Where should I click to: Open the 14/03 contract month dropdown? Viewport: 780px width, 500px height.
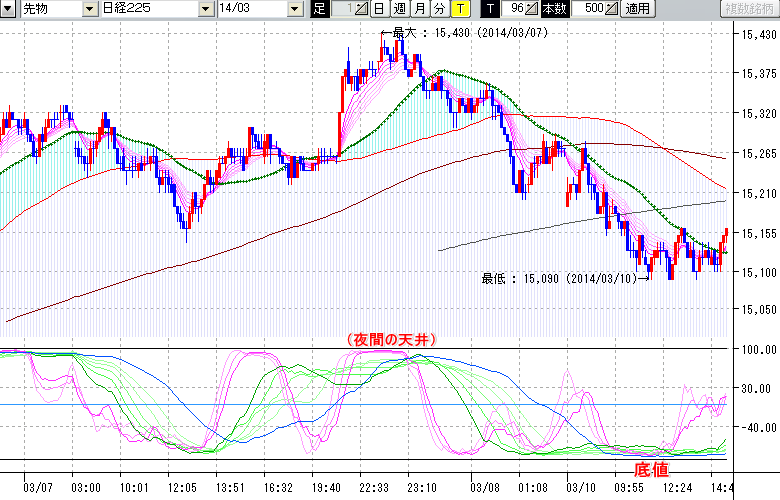294,9
